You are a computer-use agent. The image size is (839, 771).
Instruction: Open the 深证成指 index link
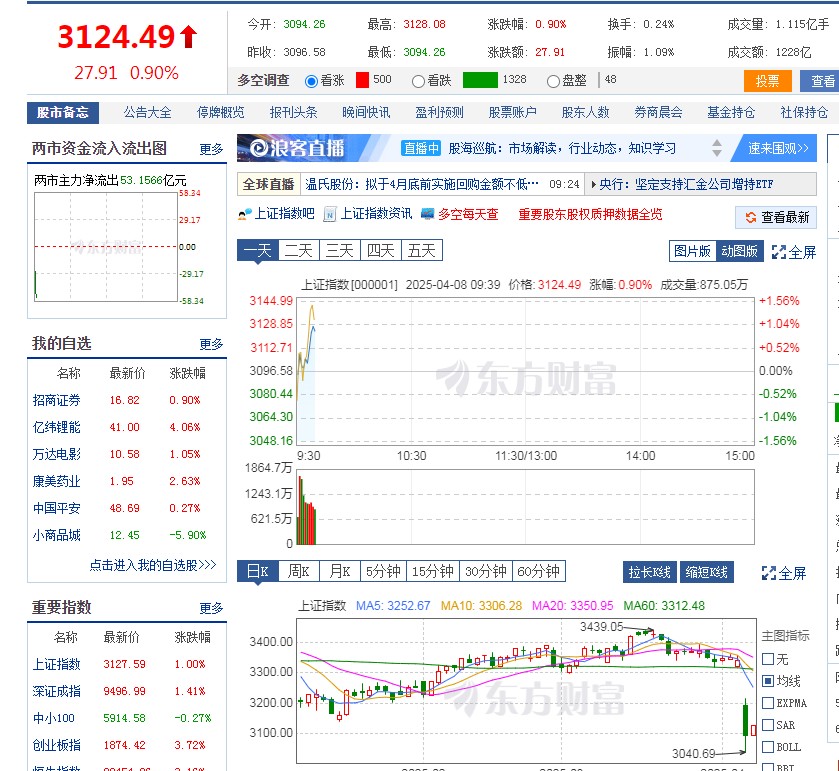[x=57, y=691]
